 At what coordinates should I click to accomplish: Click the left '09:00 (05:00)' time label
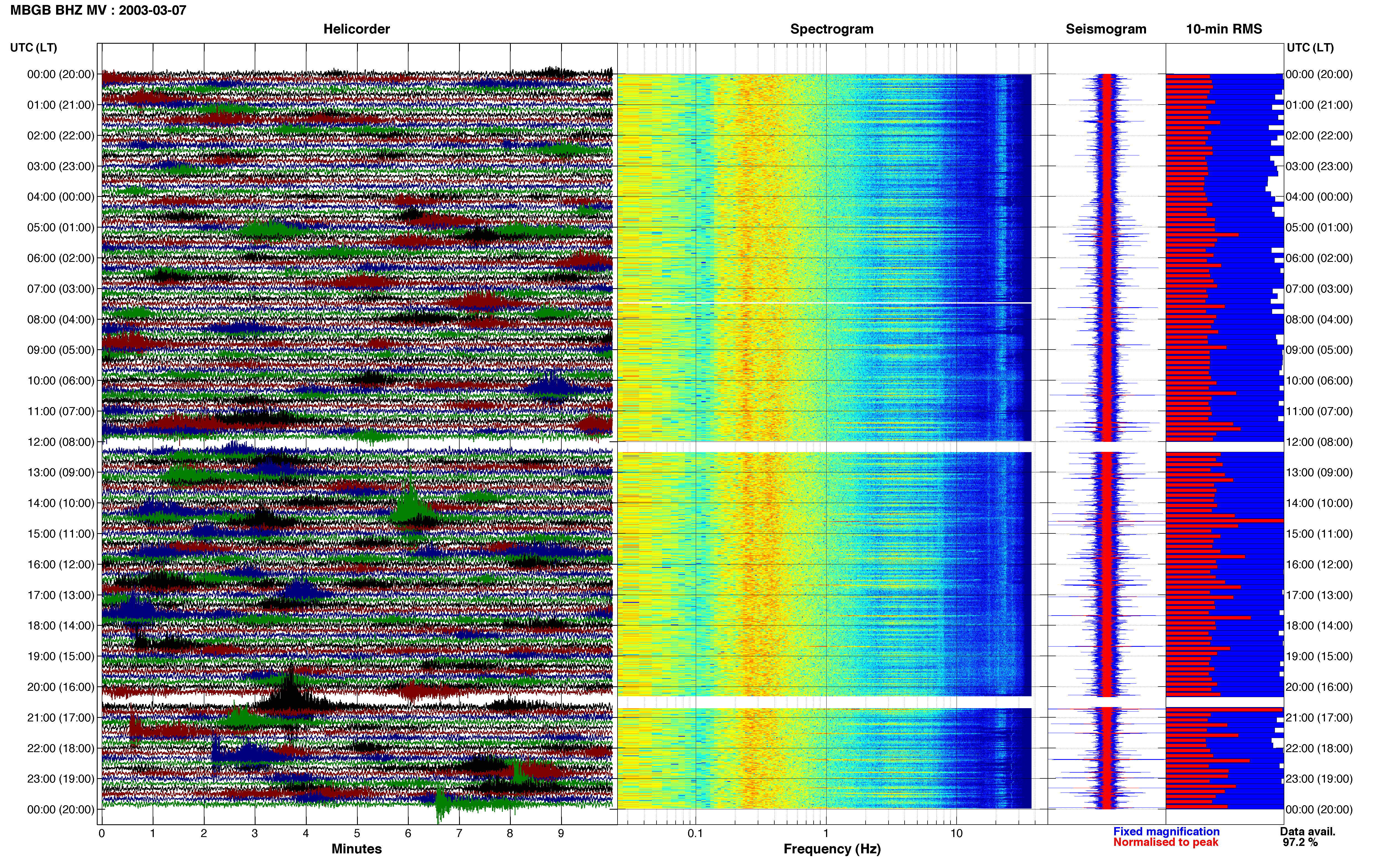[61, 350]
